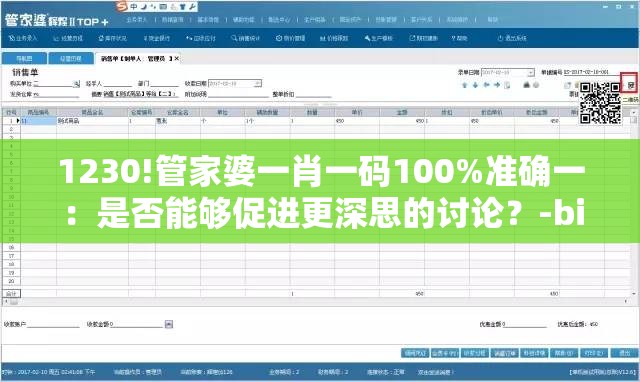Open 现金银行 toolbar shortcut
The height and width of the screenshot is (382, 640).
click(157, 38)
